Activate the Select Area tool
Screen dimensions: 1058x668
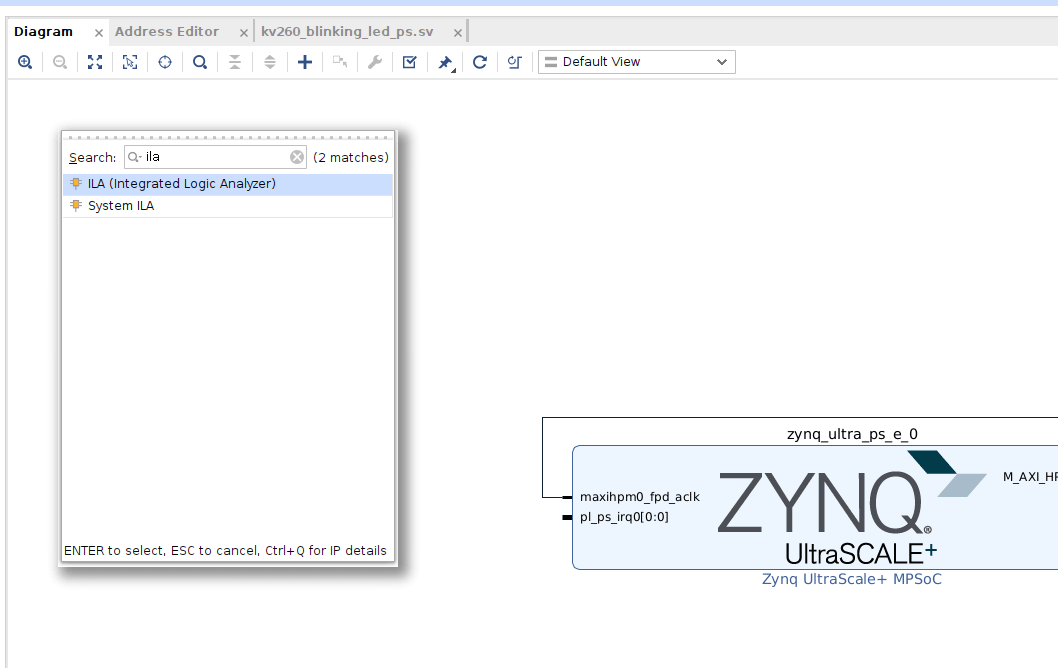point(130,62)
